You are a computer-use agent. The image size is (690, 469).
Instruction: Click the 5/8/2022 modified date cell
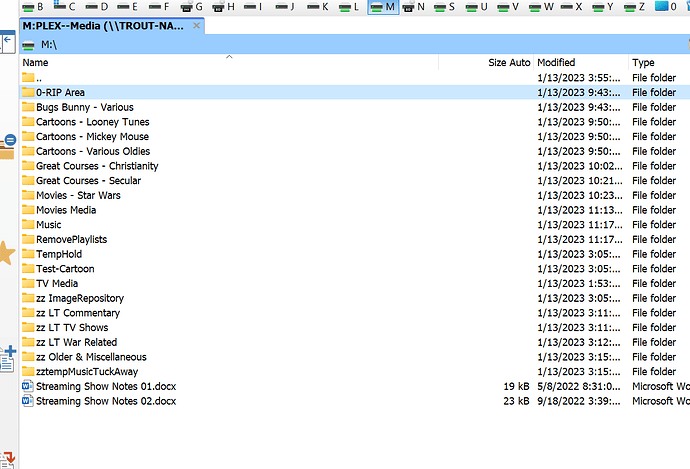coord(579,386)
